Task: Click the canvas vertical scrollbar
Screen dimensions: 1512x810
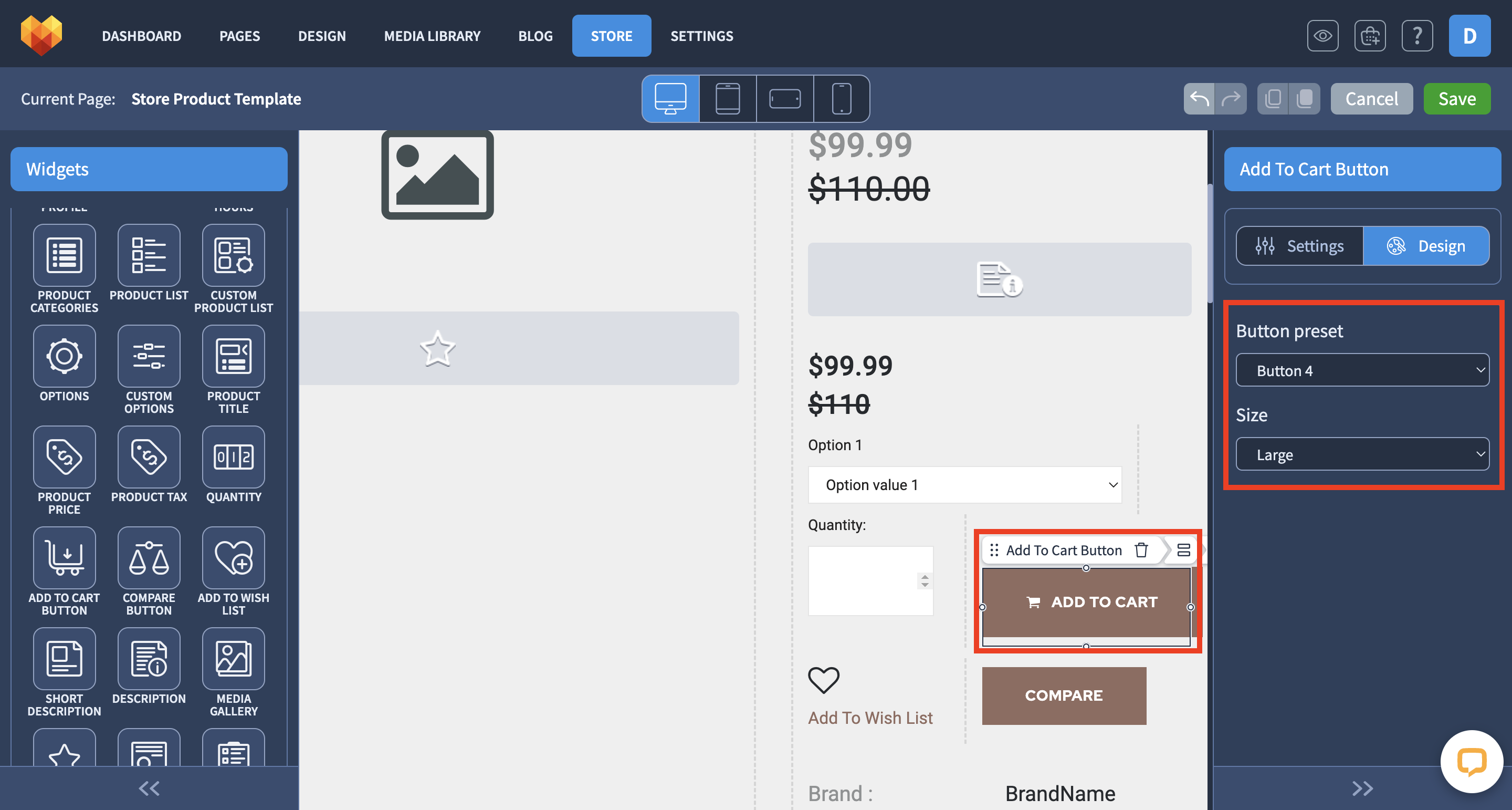Action: 1210,244
